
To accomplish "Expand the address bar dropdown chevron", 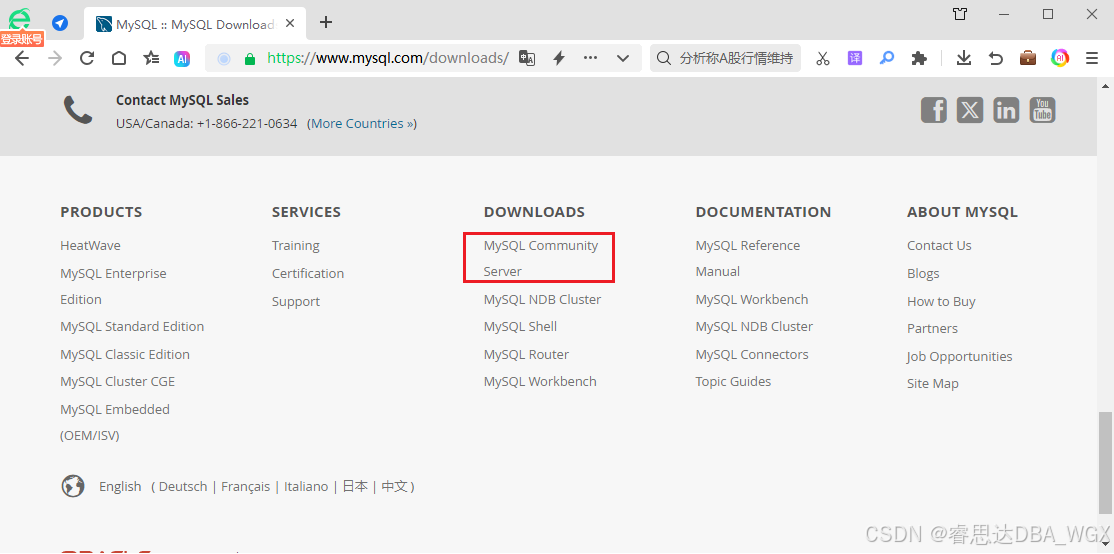I will [x=623, y=58].
